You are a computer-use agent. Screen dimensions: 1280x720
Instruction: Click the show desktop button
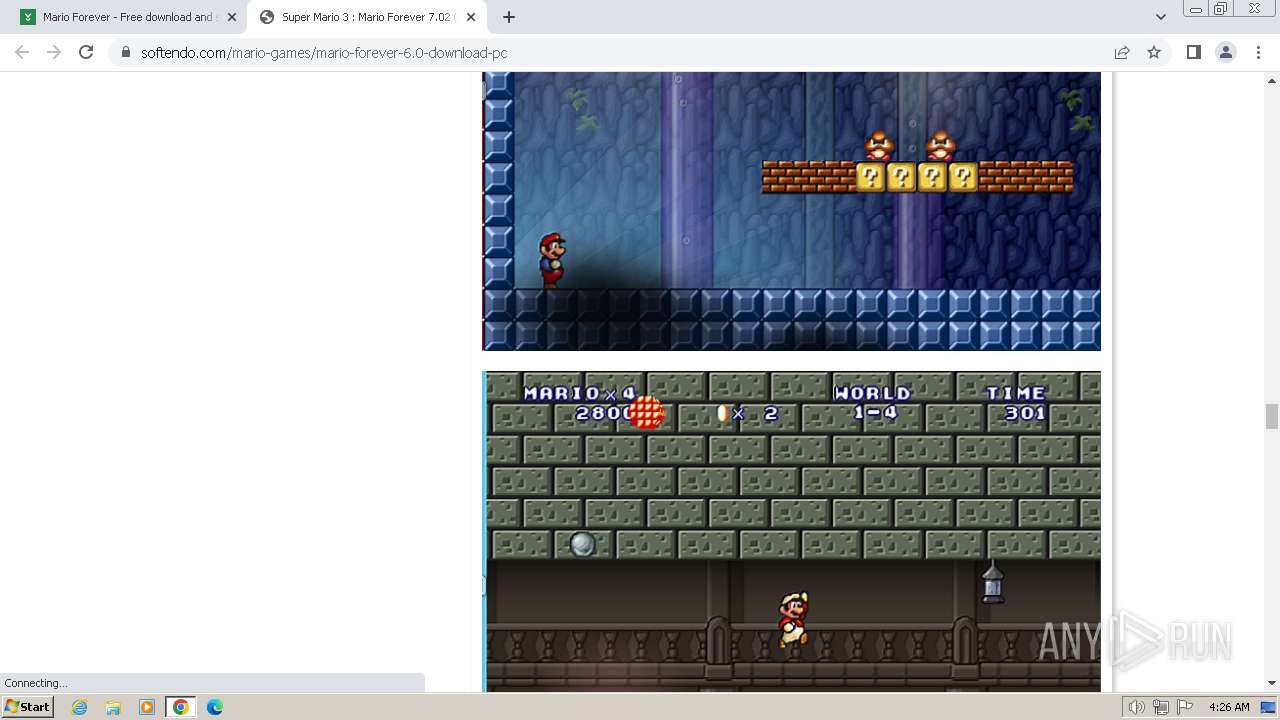coord(1269,707)
